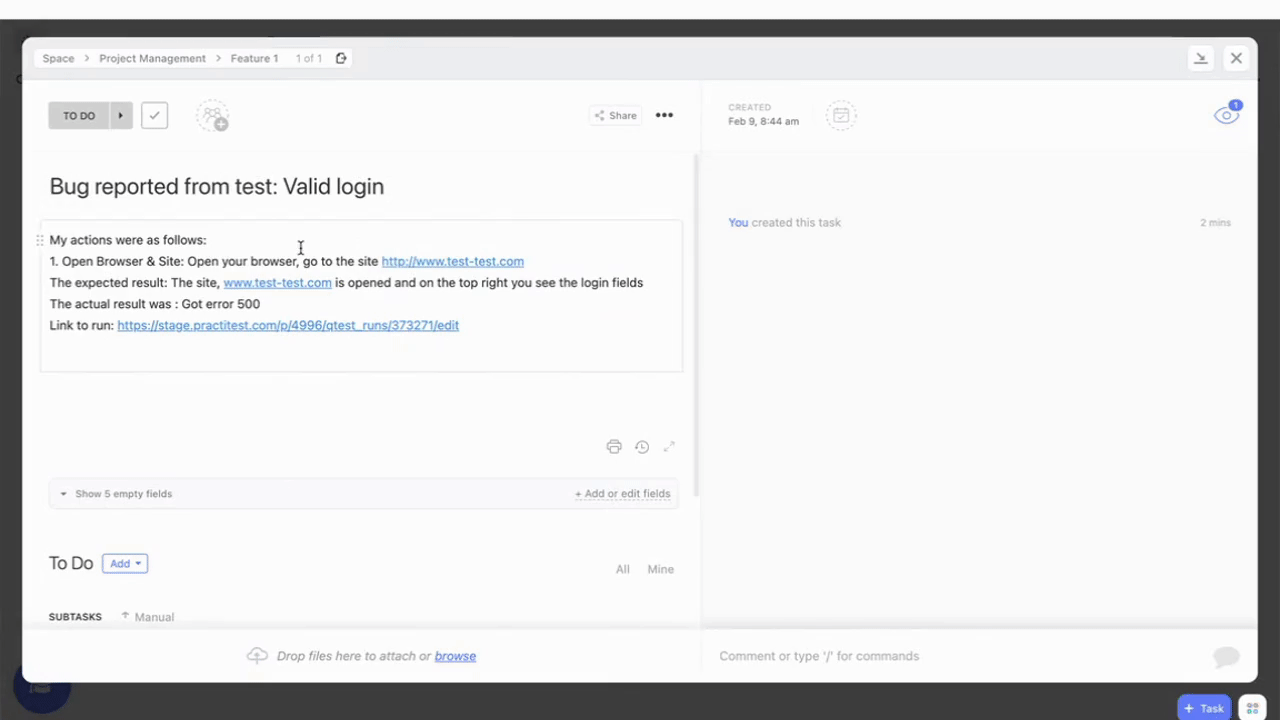
Task: Grab the description block drag handle
Action: tap(40, 240)
